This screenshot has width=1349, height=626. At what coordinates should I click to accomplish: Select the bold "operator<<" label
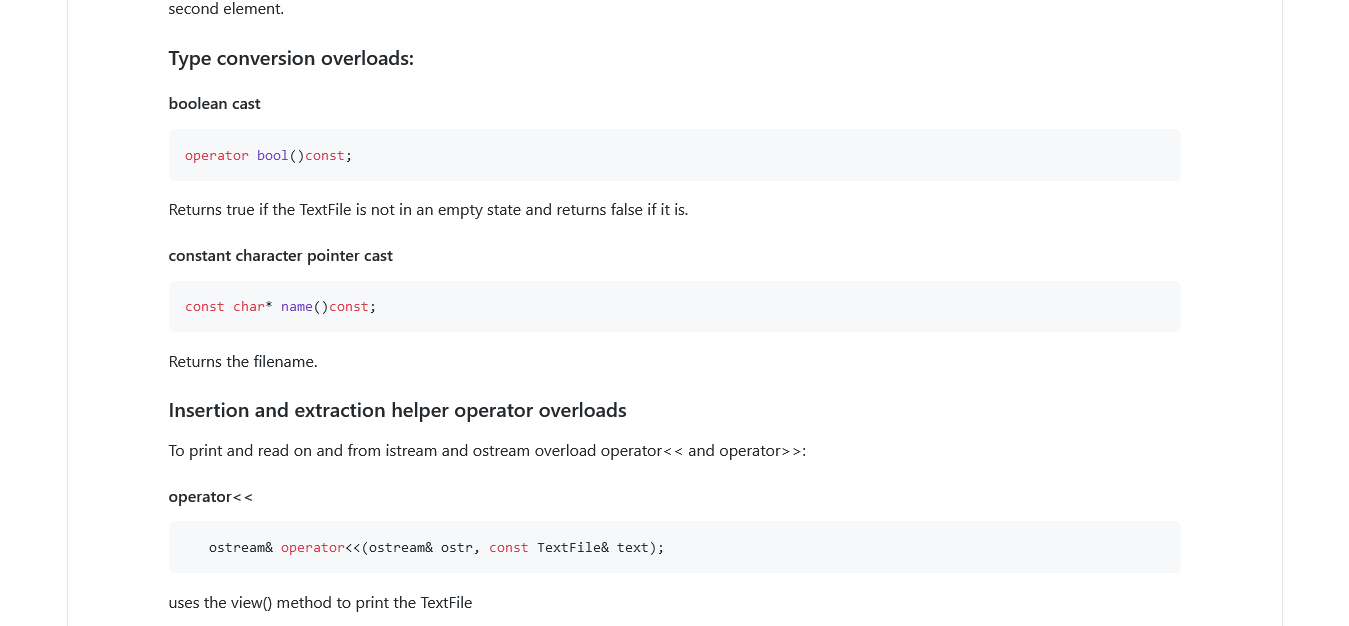(210, 496)
